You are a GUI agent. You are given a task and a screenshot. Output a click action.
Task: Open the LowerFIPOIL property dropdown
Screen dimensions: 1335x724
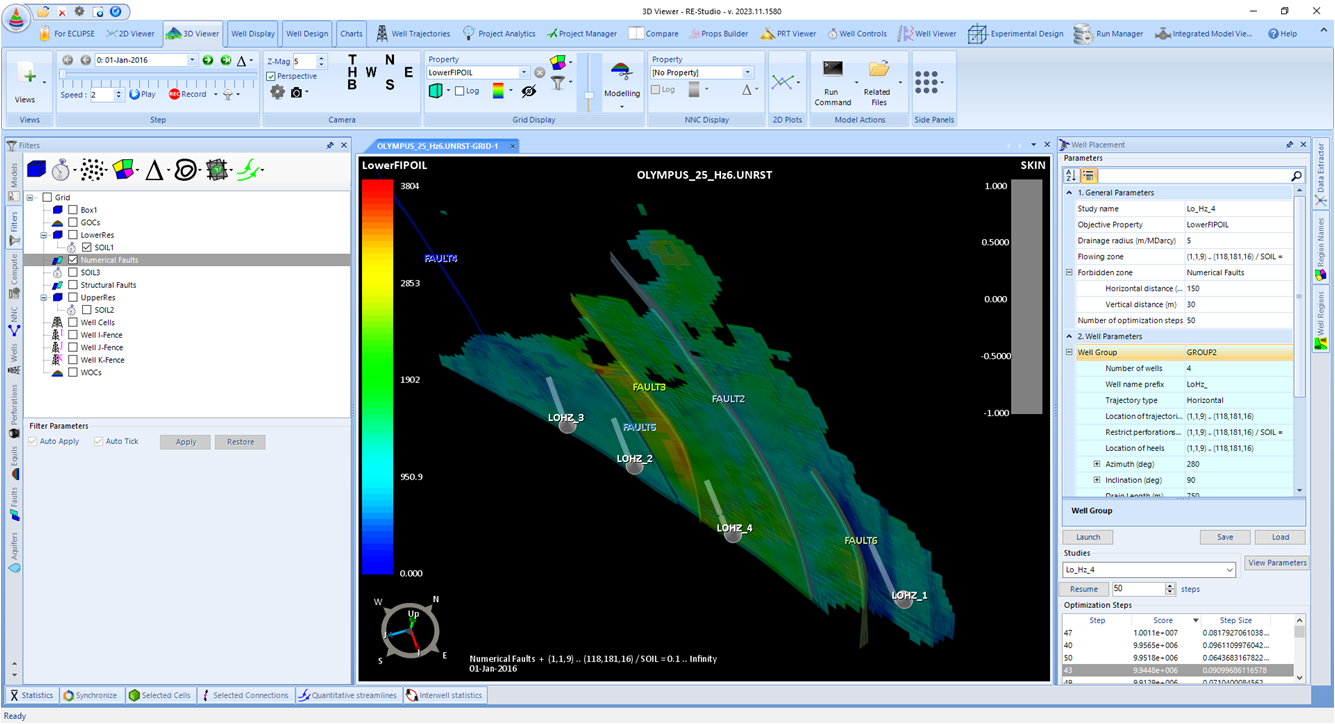click(524, 73)
